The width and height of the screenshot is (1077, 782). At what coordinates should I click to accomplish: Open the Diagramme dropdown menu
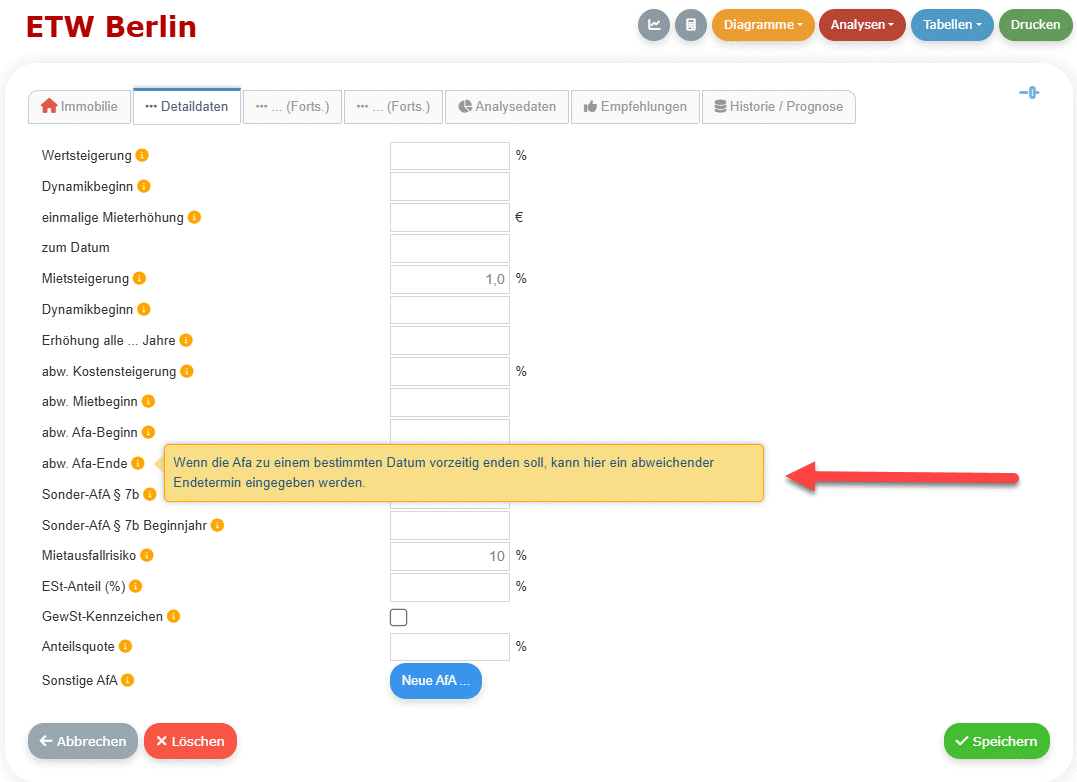[763, 25]
